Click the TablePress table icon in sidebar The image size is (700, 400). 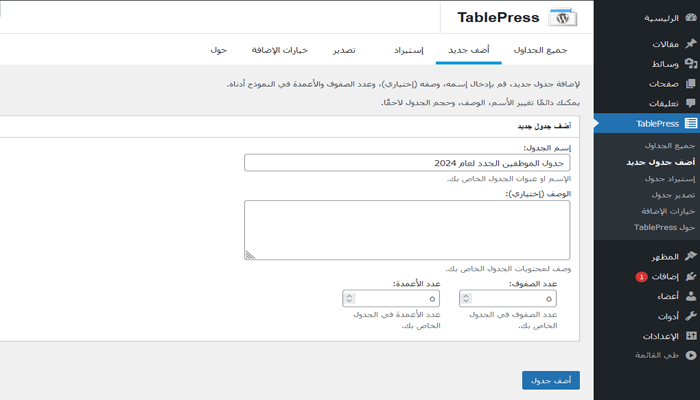(691, 123)
